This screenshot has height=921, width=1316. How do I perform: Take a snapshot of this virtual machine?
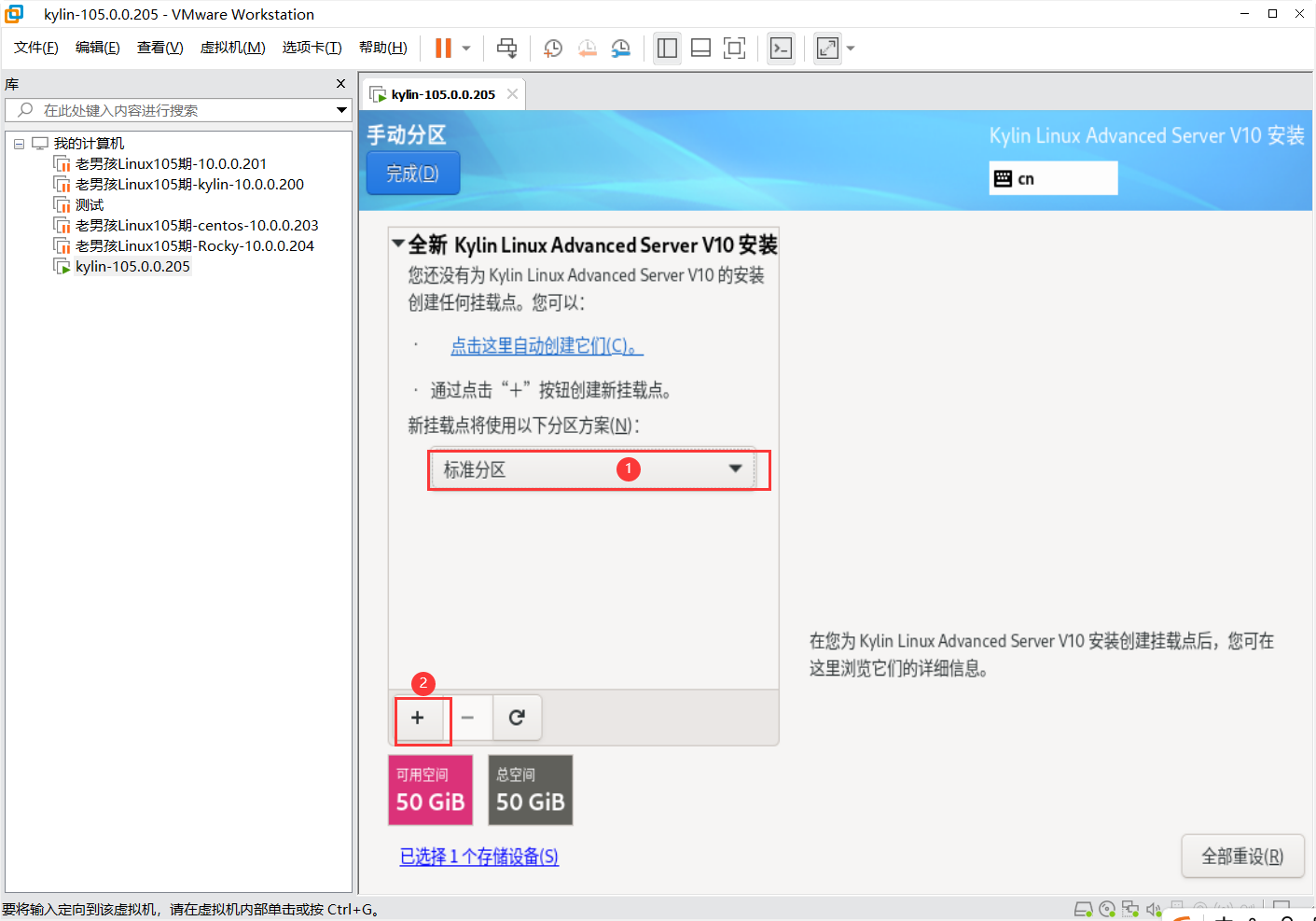(553, 49)
